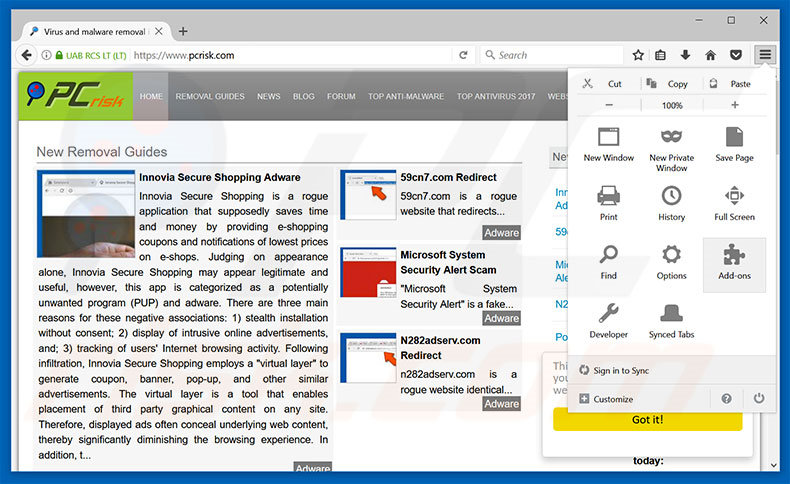This screenshot has height=484, width=790.
Task: Bookmark this page with star icon
Action: [x=638, y=55]
